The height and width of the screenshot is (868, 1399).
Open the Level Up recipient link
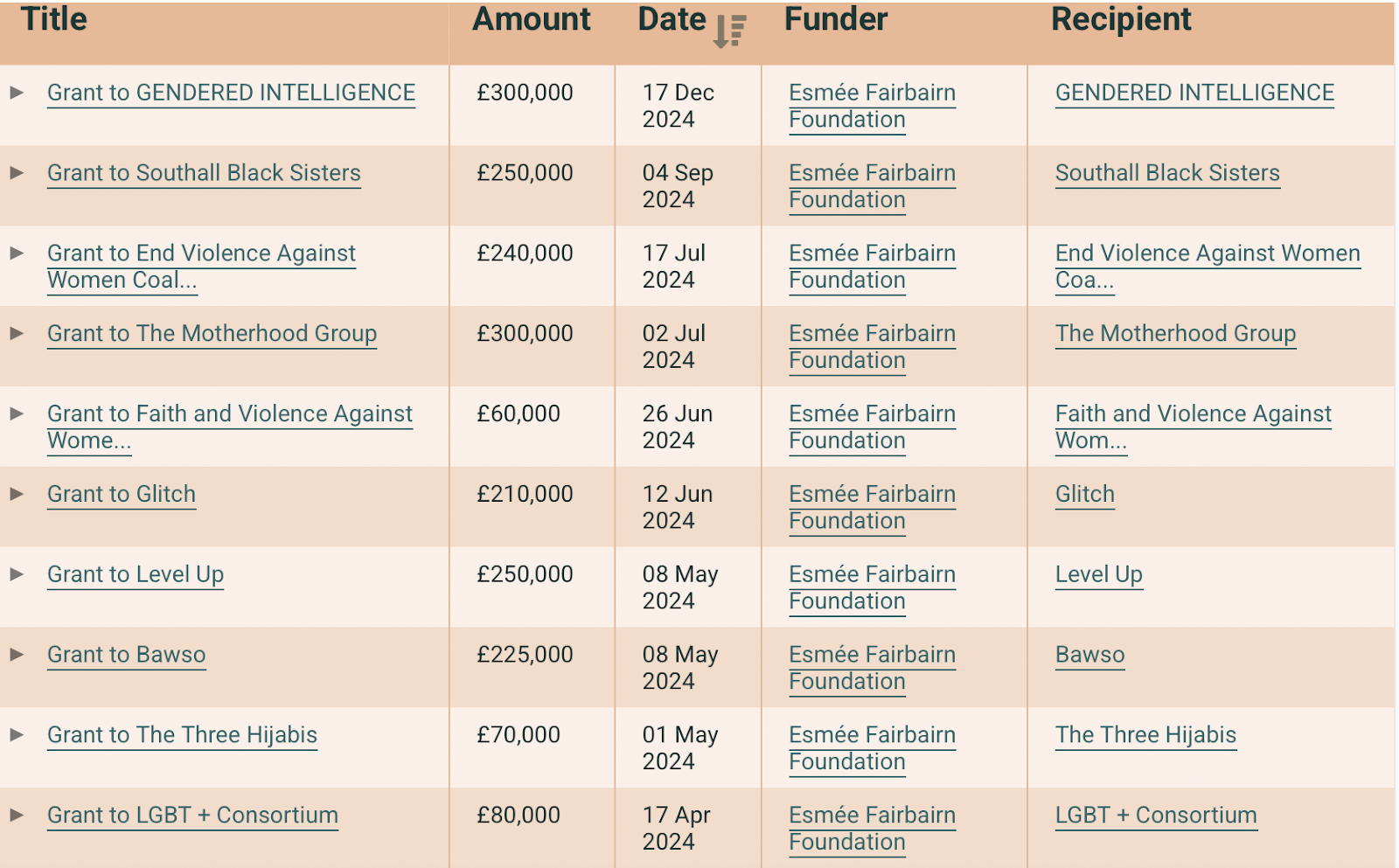(x=1099, y=575)
